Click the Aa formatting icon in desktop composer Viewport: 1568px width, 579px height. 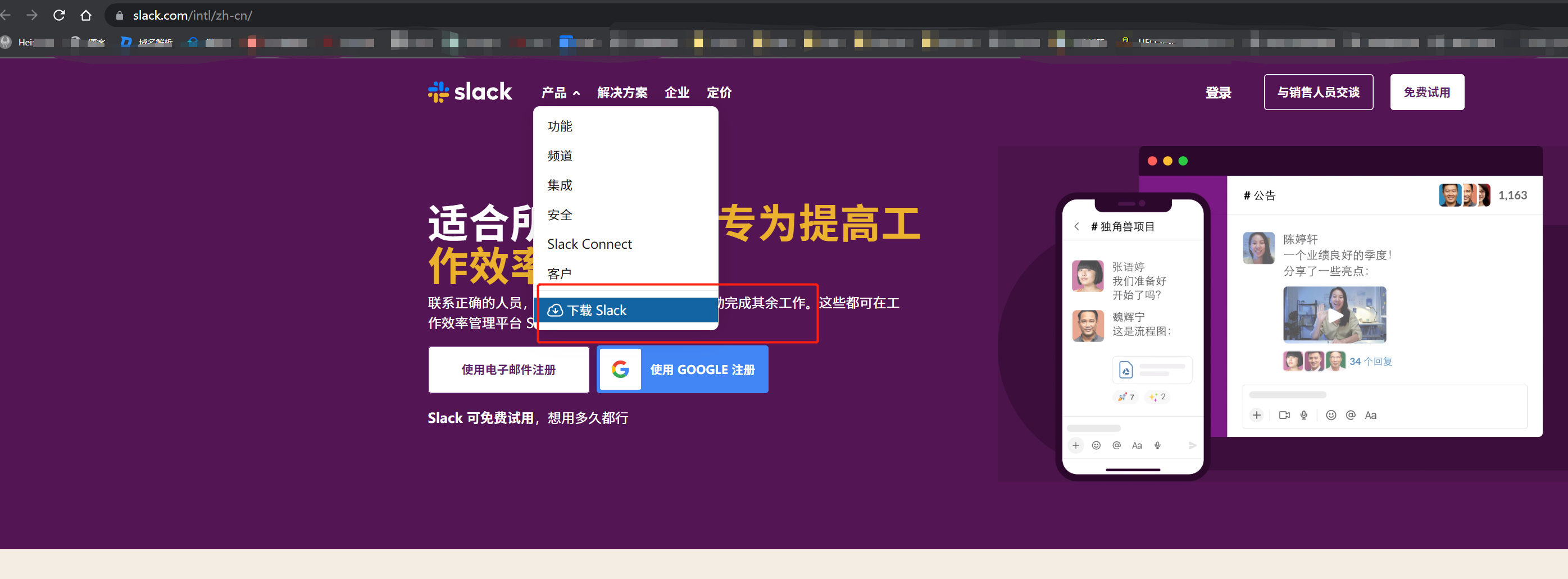[1370, 416]
